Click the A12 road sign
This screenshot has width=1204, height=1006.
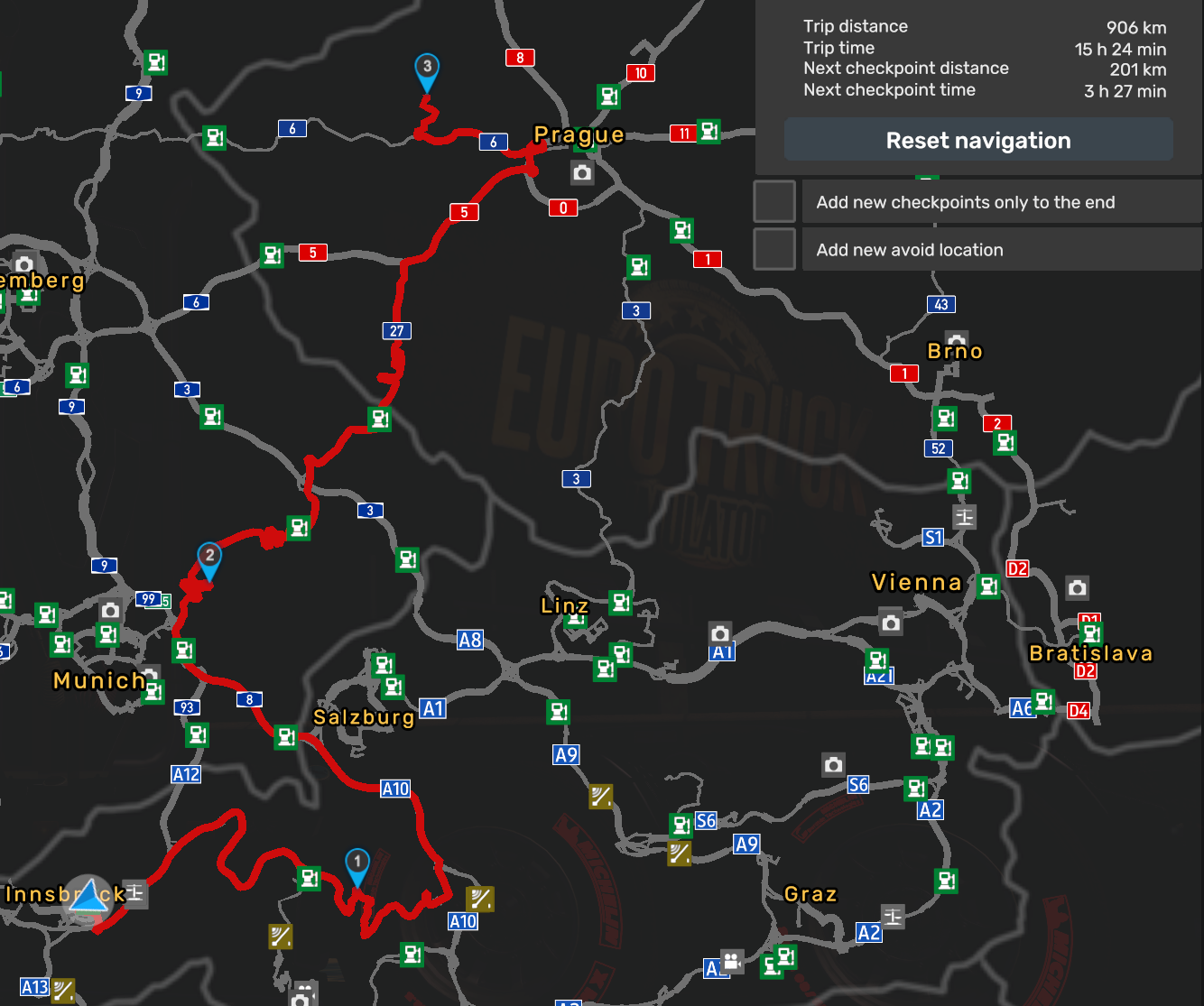[186, 774]
